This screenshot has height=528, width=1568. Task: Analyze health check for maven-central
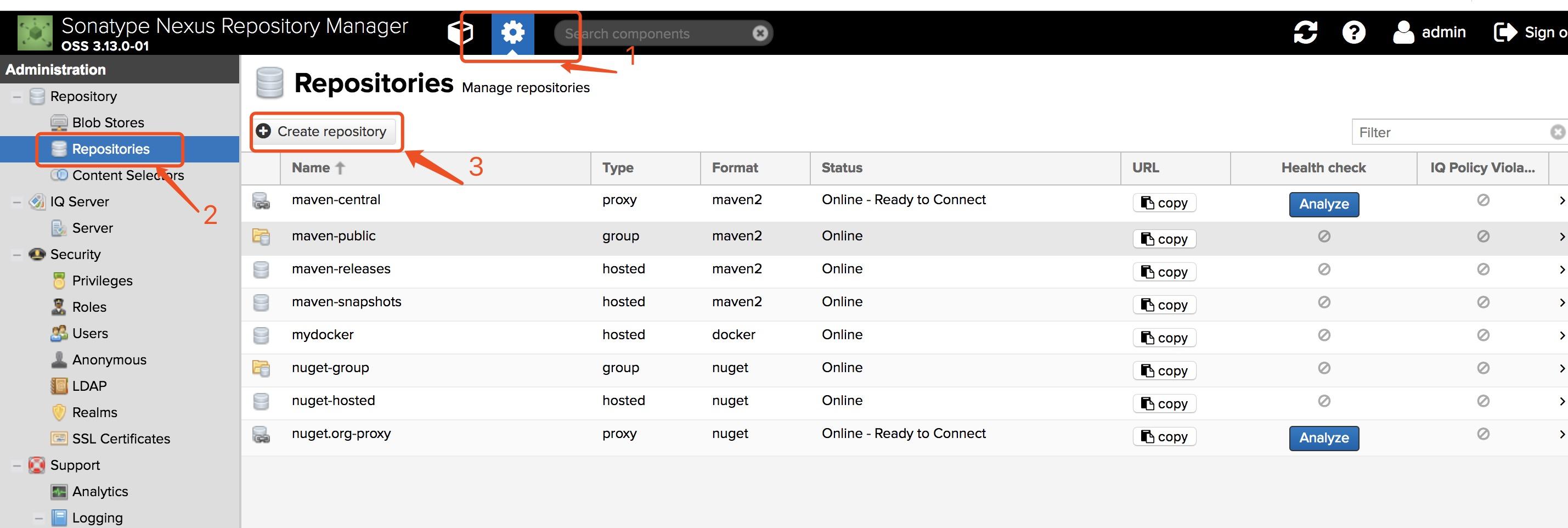(x=1323, y=204)
